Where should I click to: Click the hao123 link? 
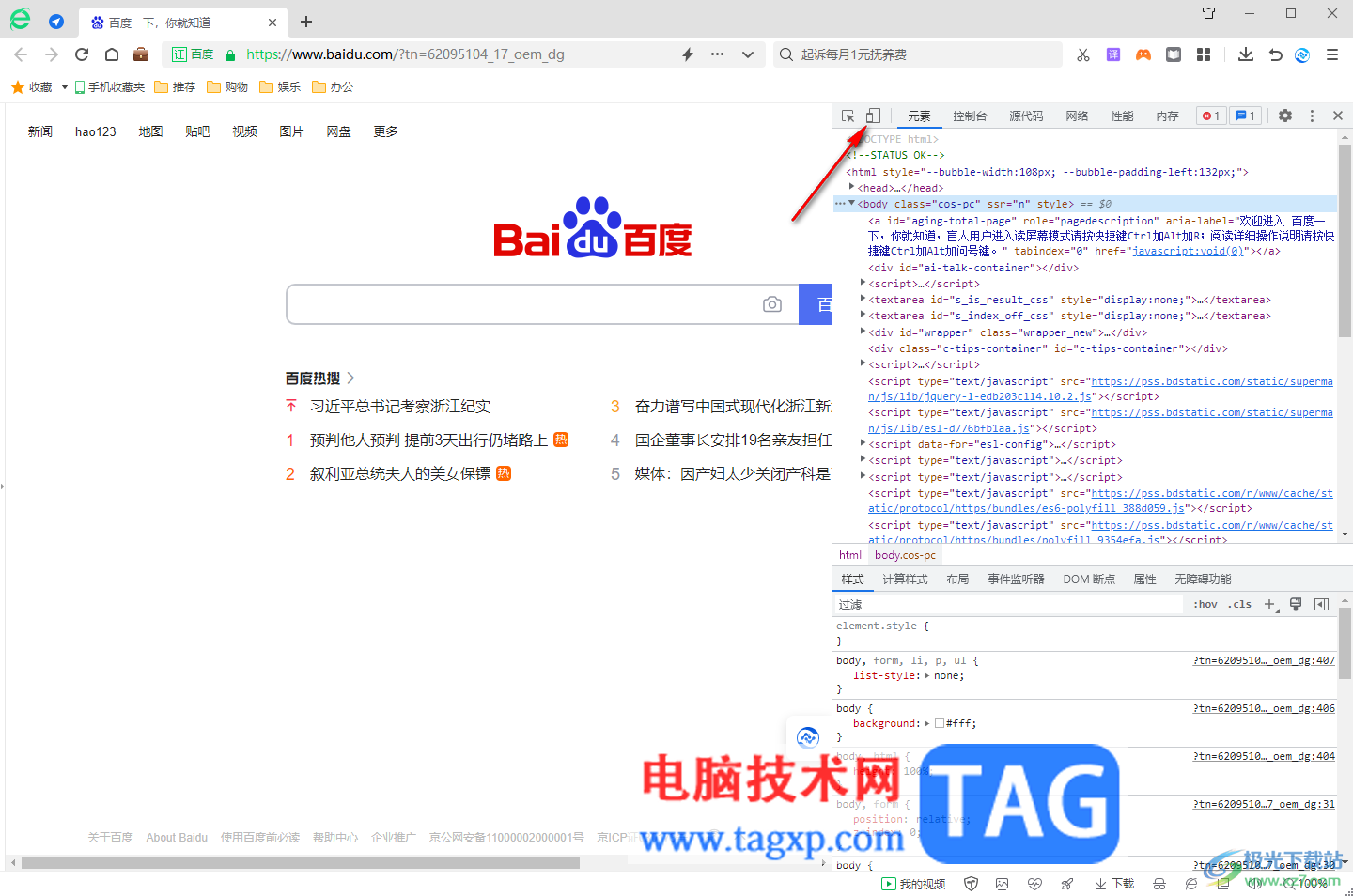coord(96,131)
